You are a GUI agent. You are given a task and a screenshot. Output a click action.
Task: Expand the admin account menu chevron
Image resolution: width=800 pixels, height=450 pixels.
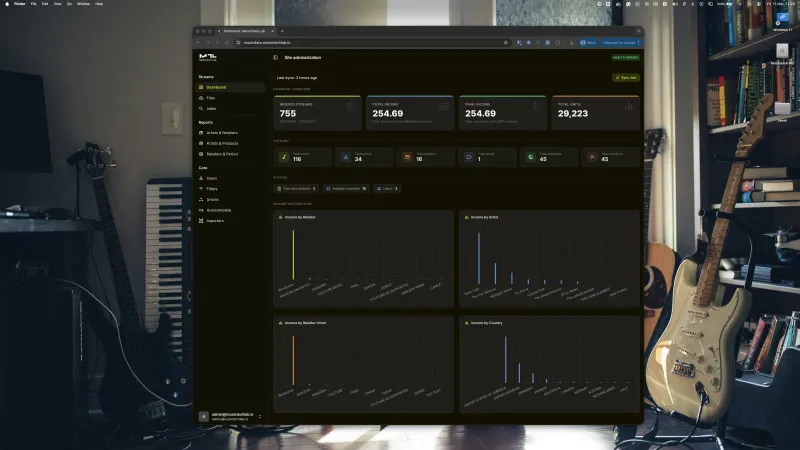pos(260,416)
